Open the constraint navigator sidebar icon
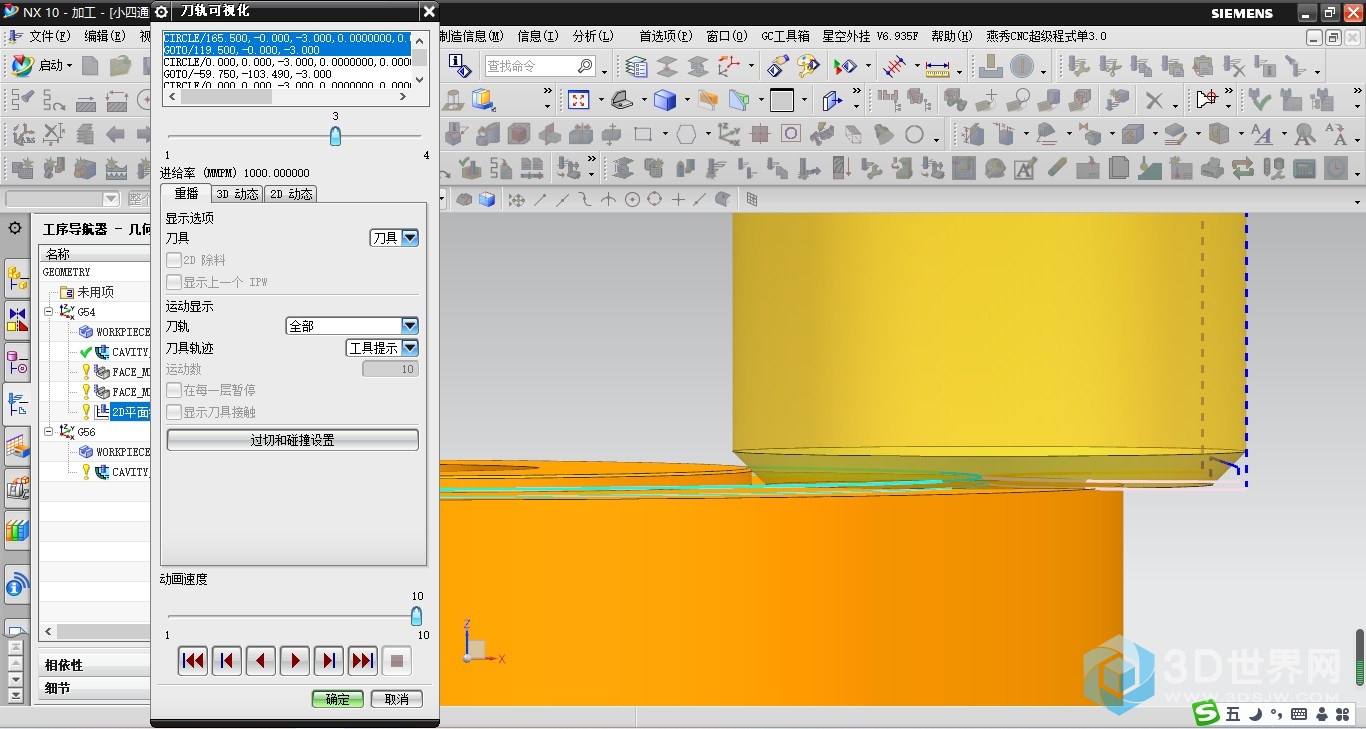 coord(17,320)
